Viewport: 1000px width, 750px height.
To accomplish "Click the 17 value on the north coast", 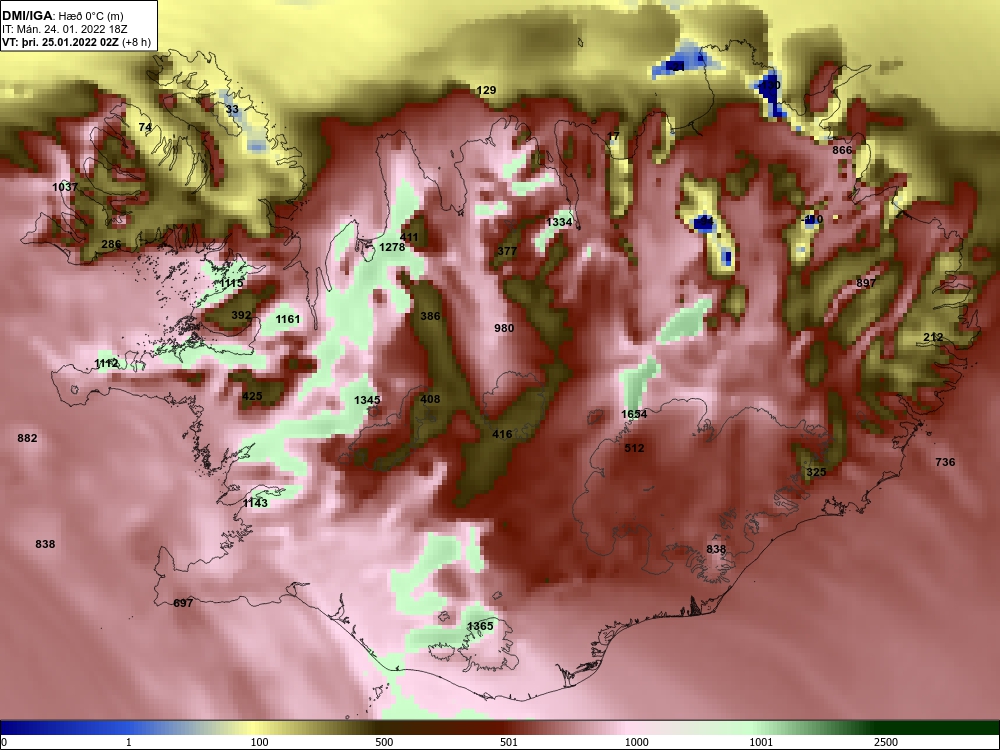I will coord(614,136).
